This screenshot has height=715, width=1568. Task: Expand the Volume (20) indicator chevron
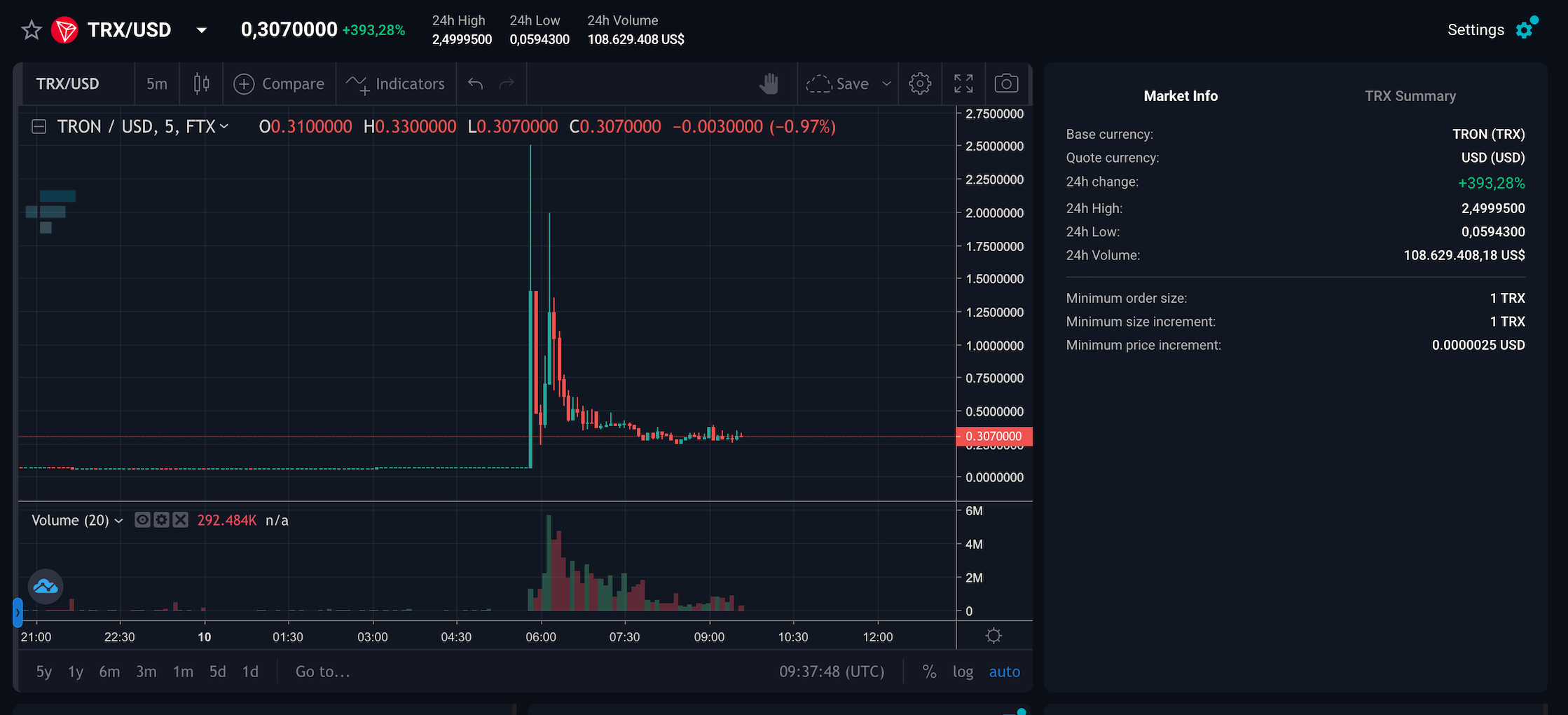click(x=118, y=521)
